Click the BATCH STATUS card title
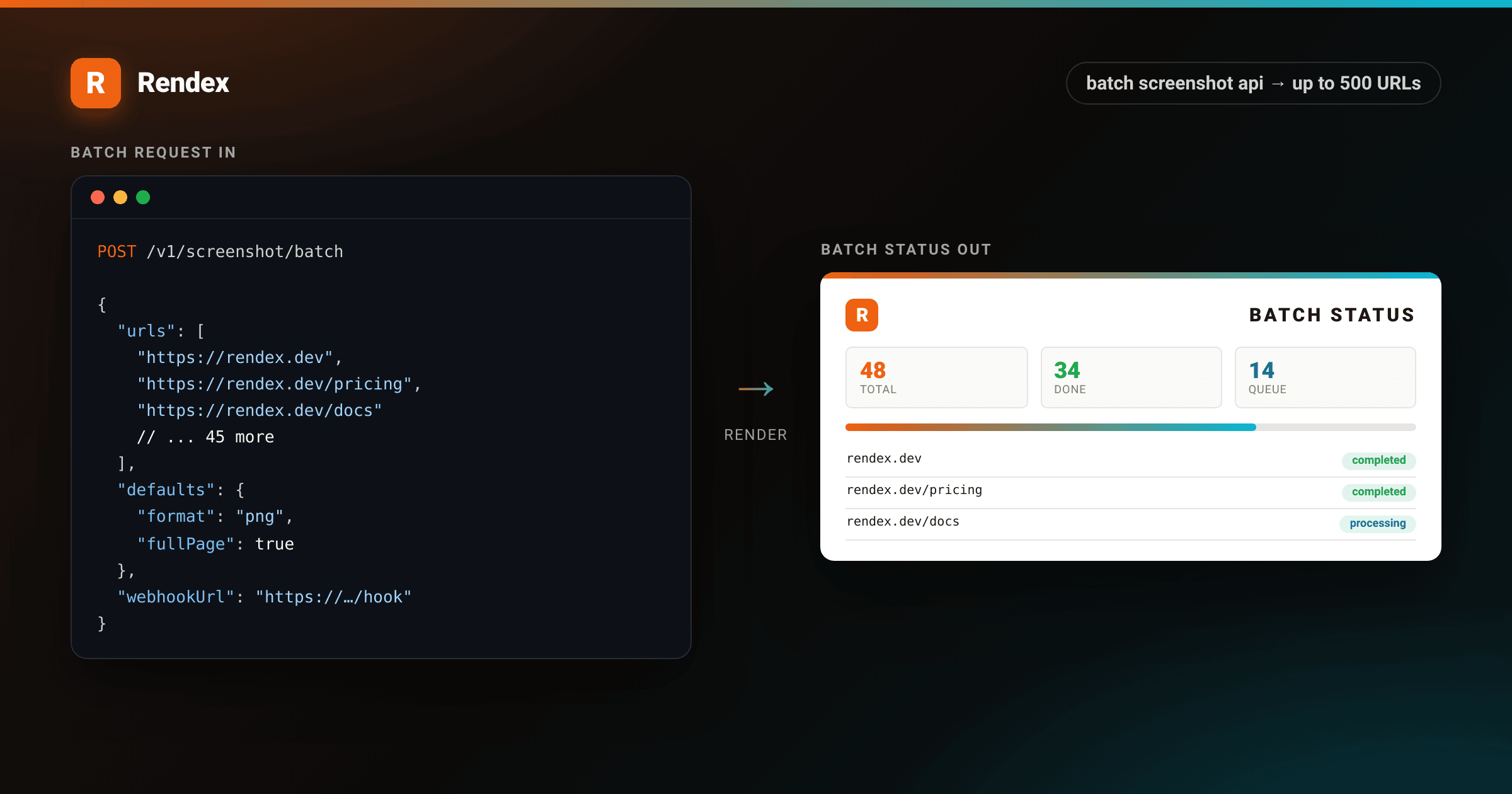 coord(1332,315)
